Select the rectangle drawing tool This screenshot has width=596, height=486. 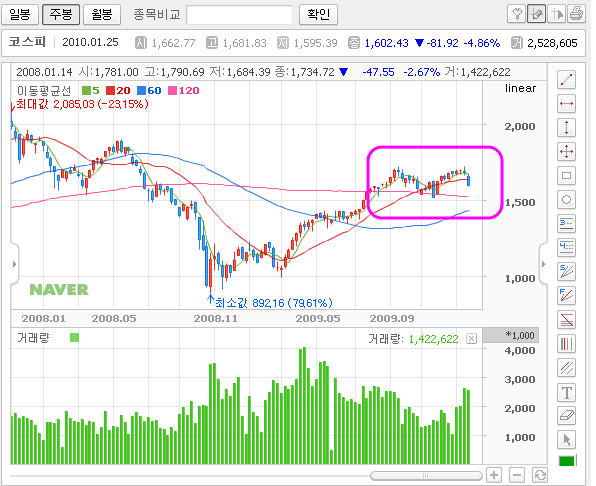click(566, 176)
